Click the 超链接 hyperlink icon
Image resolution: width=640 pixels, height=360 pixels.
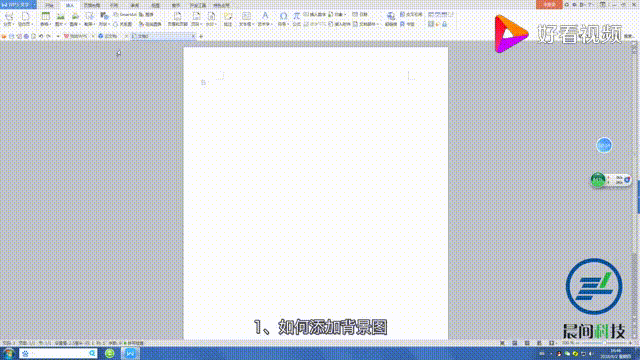coord(391,19)
